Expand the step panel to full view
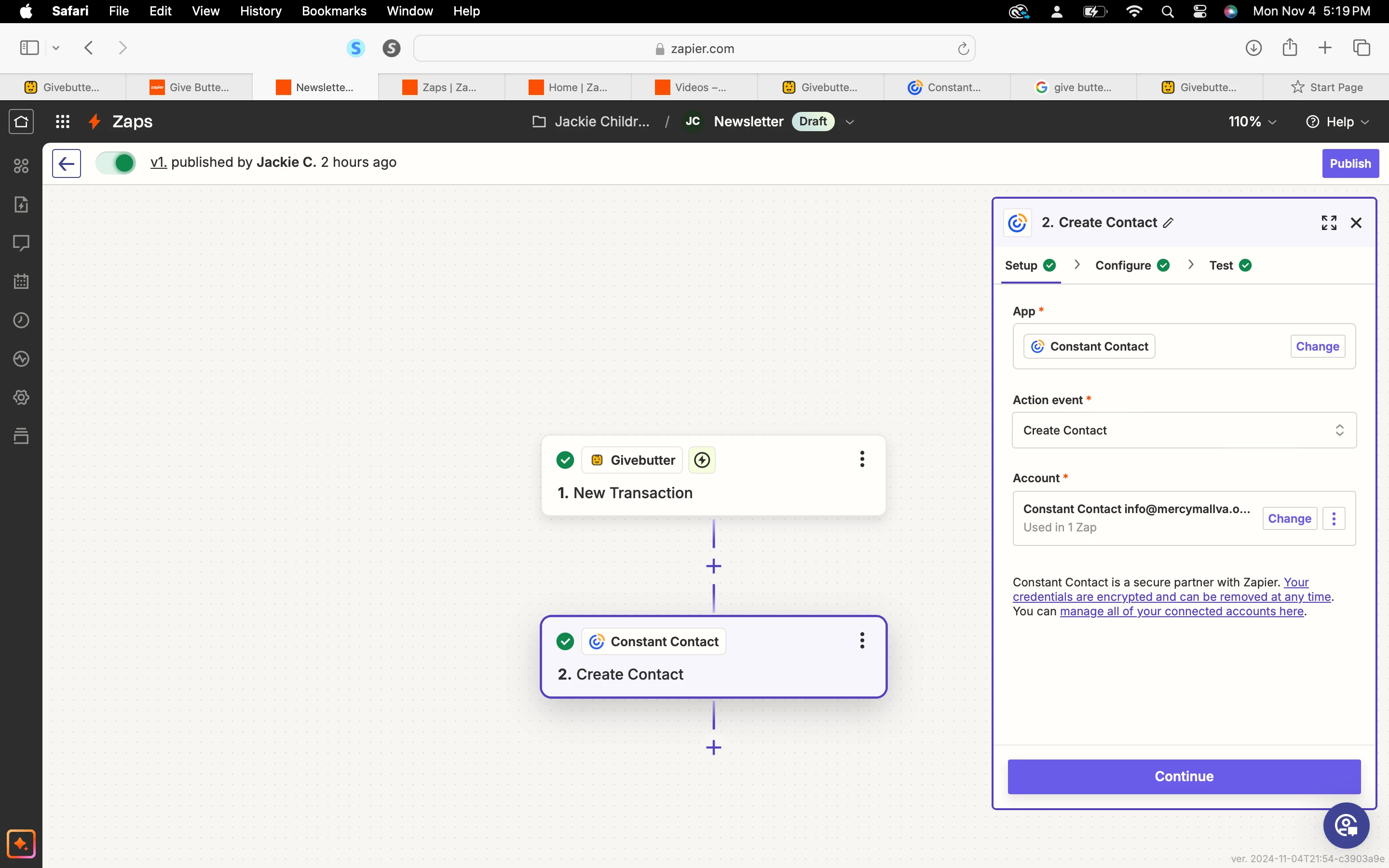This screenshot has height=868, width=1389. 1329,223
